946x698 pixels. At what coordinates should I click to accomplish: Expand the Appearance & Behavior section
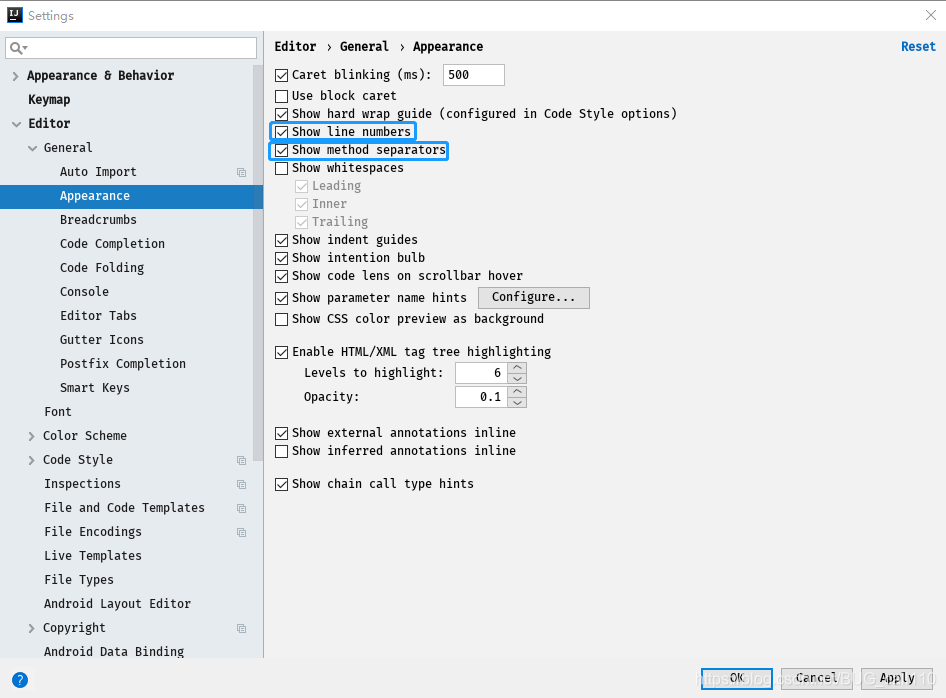coord(14,75)
